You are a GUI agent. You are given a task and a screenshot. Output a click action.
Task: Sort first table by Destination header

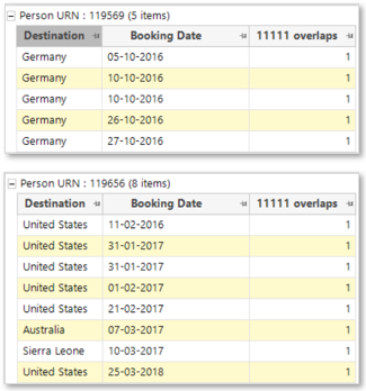coord(54,36)
